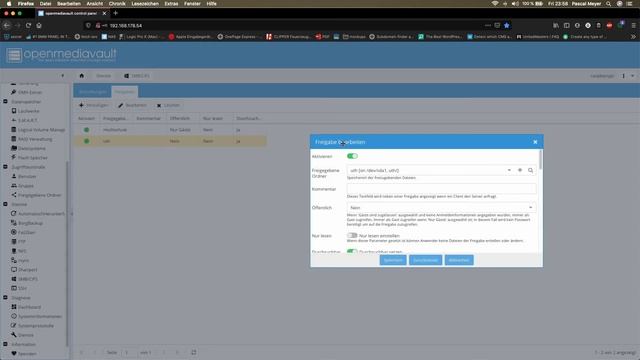
Task: Open SSH in the sidebar
Action: pyautogui.click(x=19, y=288)
